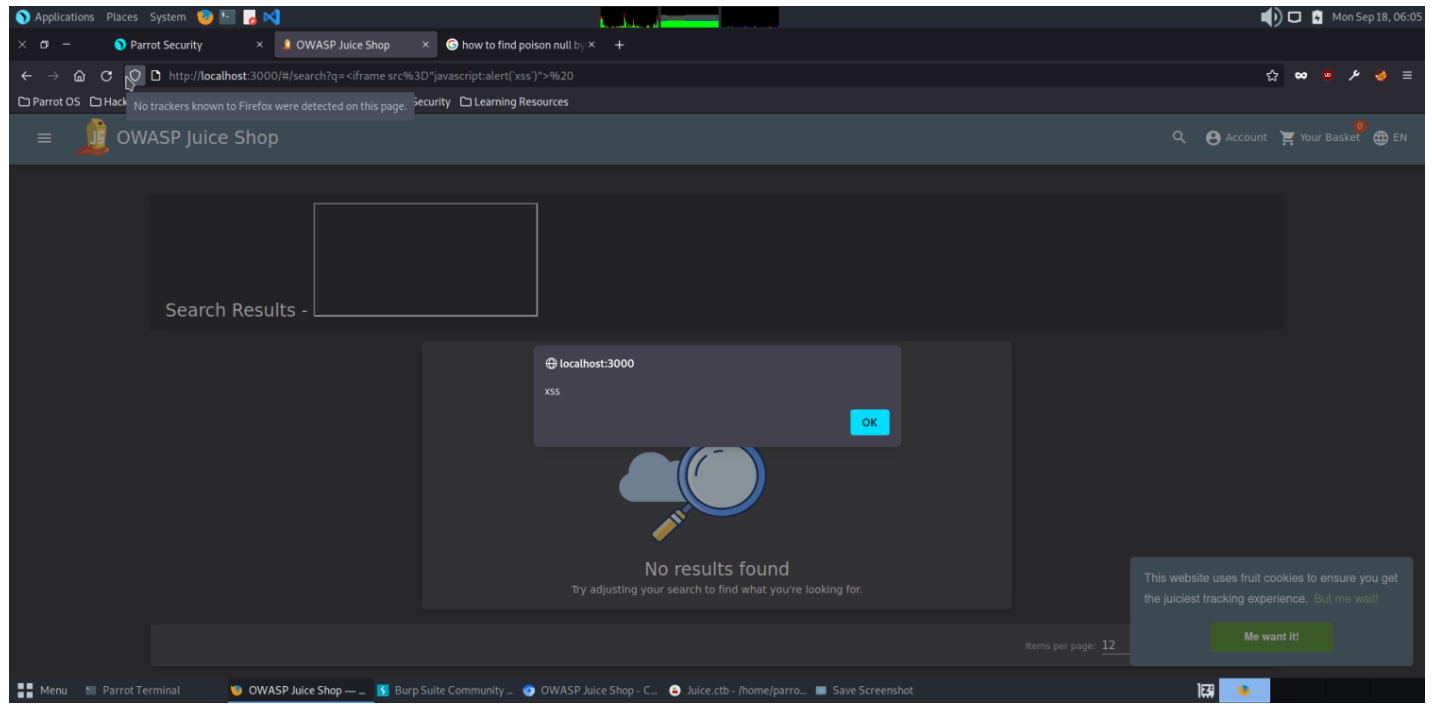Close the OWASP Juice Shop tab

426,45
